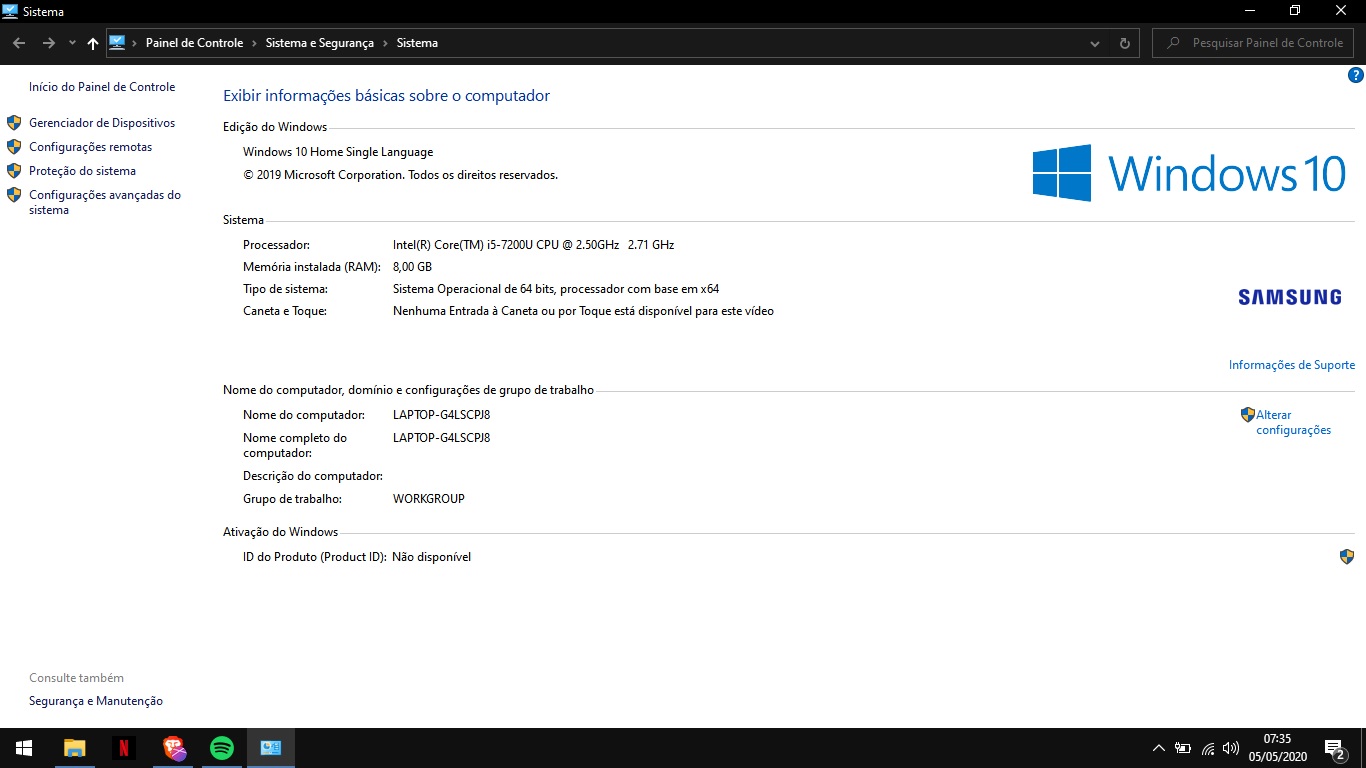
Task: Open Netflix from the taskbar
Action: point(124,747)
